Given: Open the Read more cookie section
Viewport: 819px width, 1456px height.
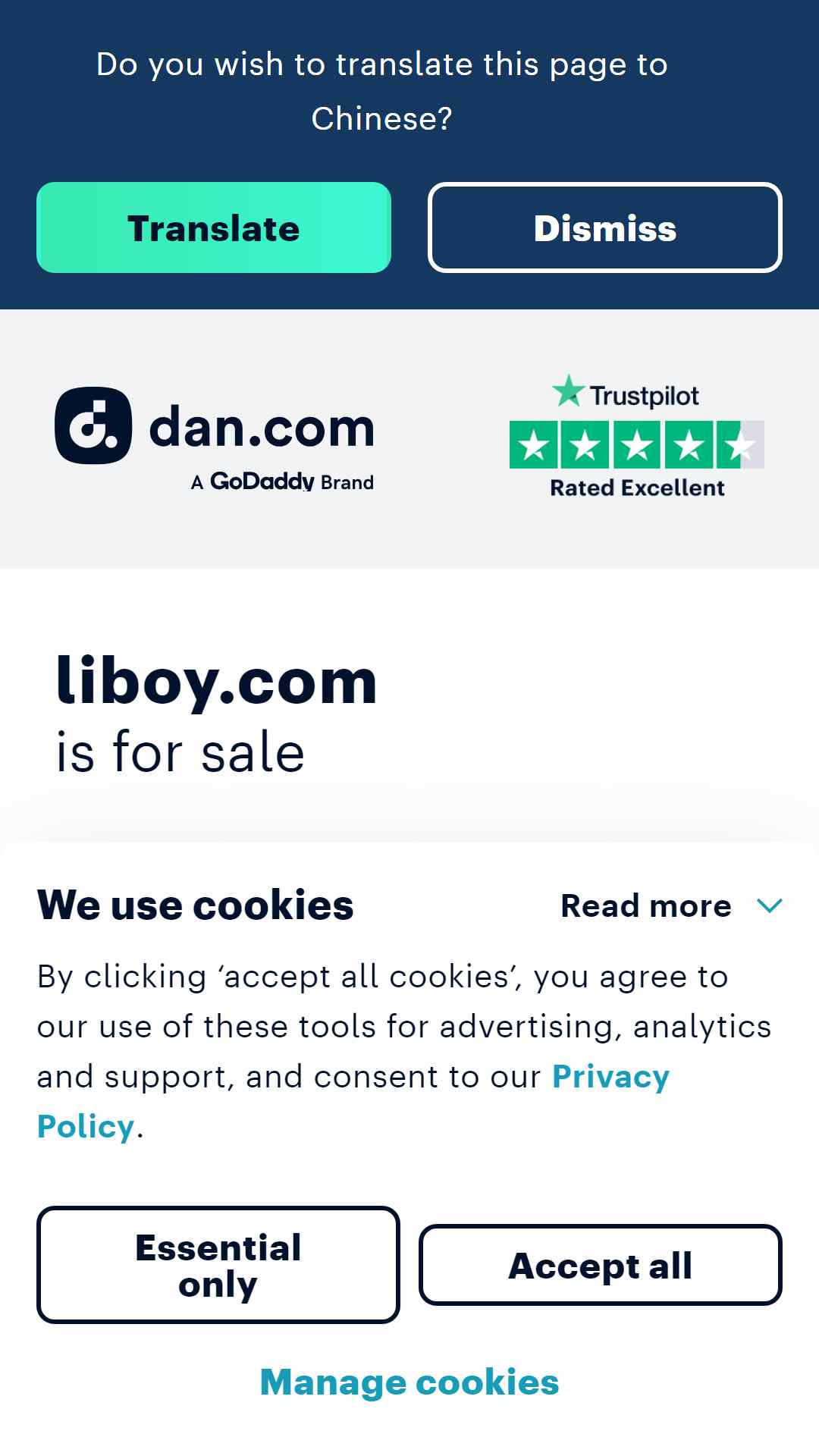Looking at the screenshot, I should [x=646, y=905].
